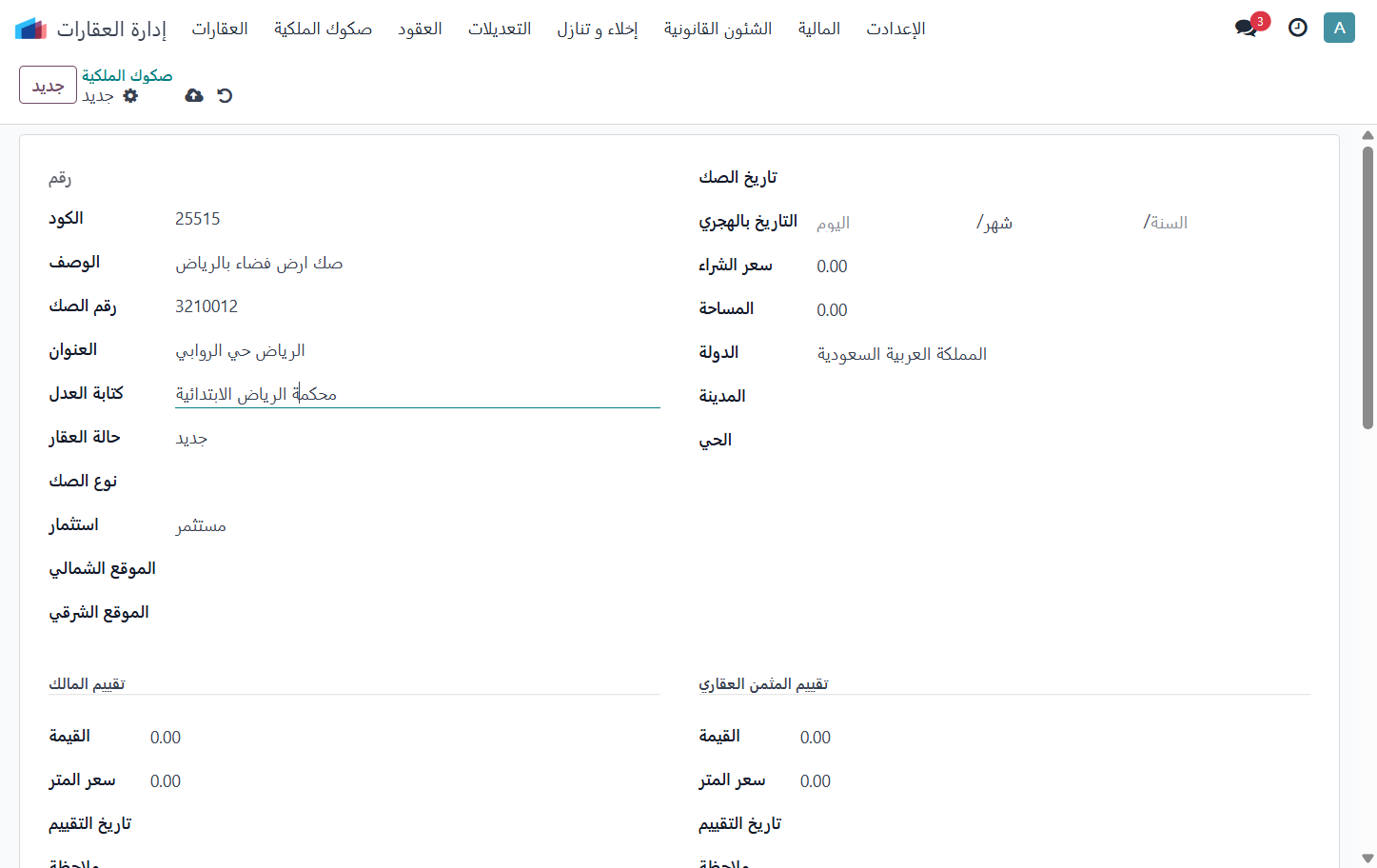
Task: Open إخلاء و تنازل menu
Action: [x=598, y=29]
